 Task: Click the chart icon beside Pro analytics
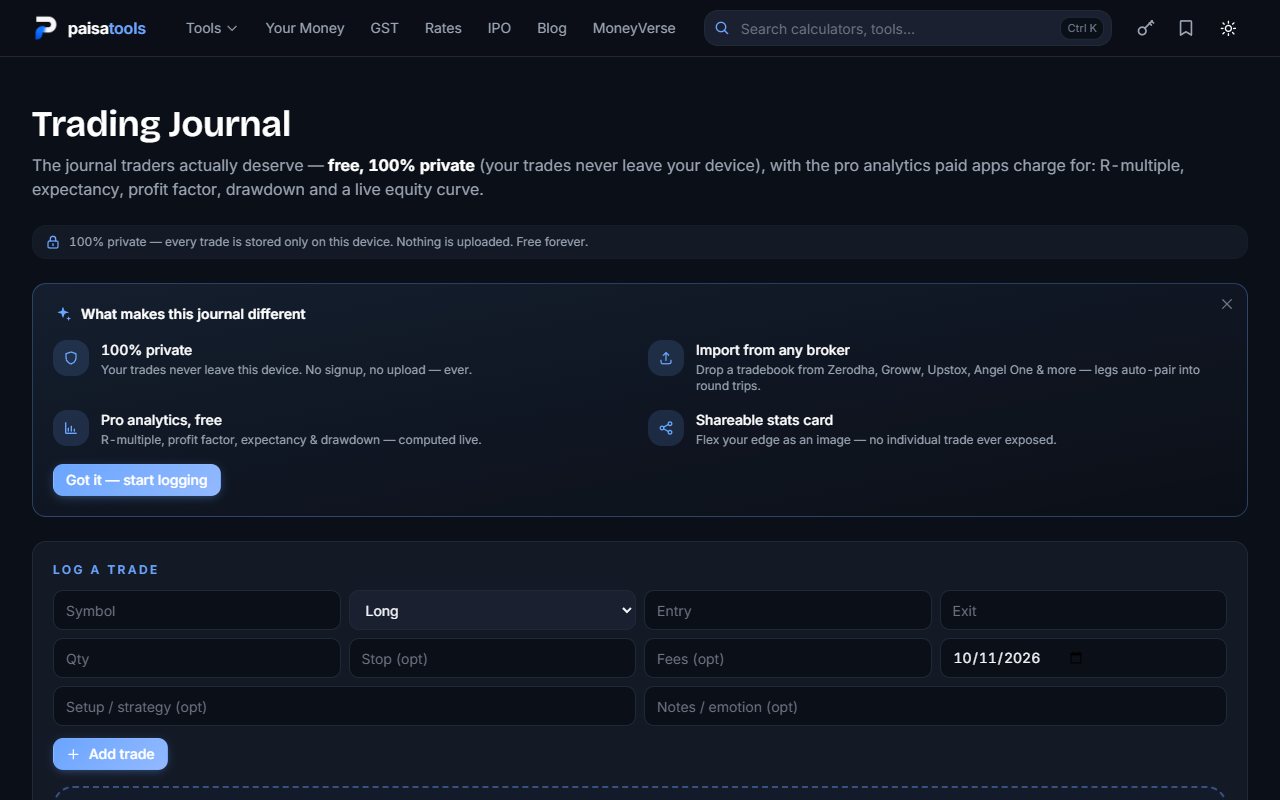pos(71,428)
